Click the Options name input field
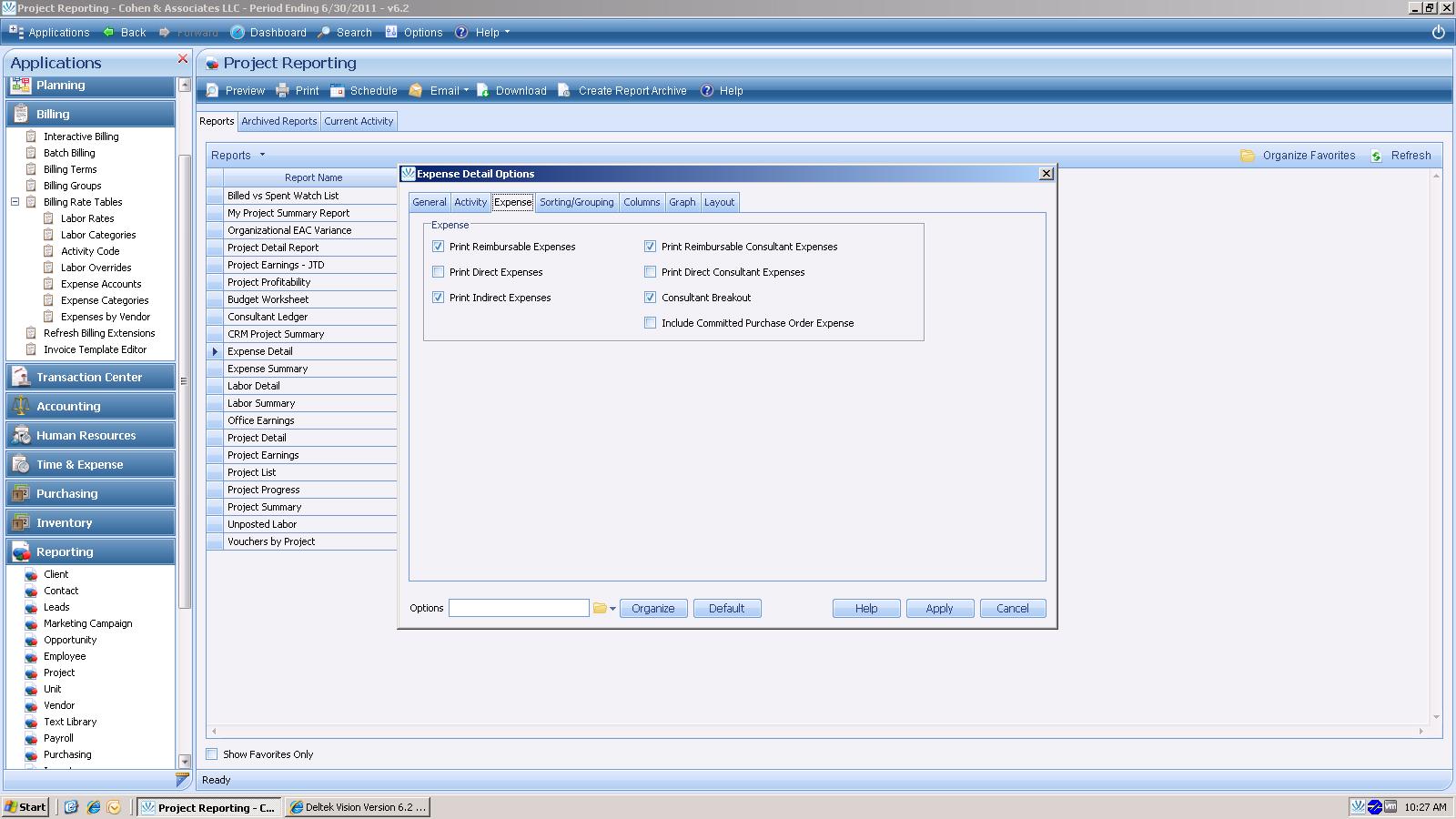This screenshot has width=1456, height=819. (x=519, y=609)
